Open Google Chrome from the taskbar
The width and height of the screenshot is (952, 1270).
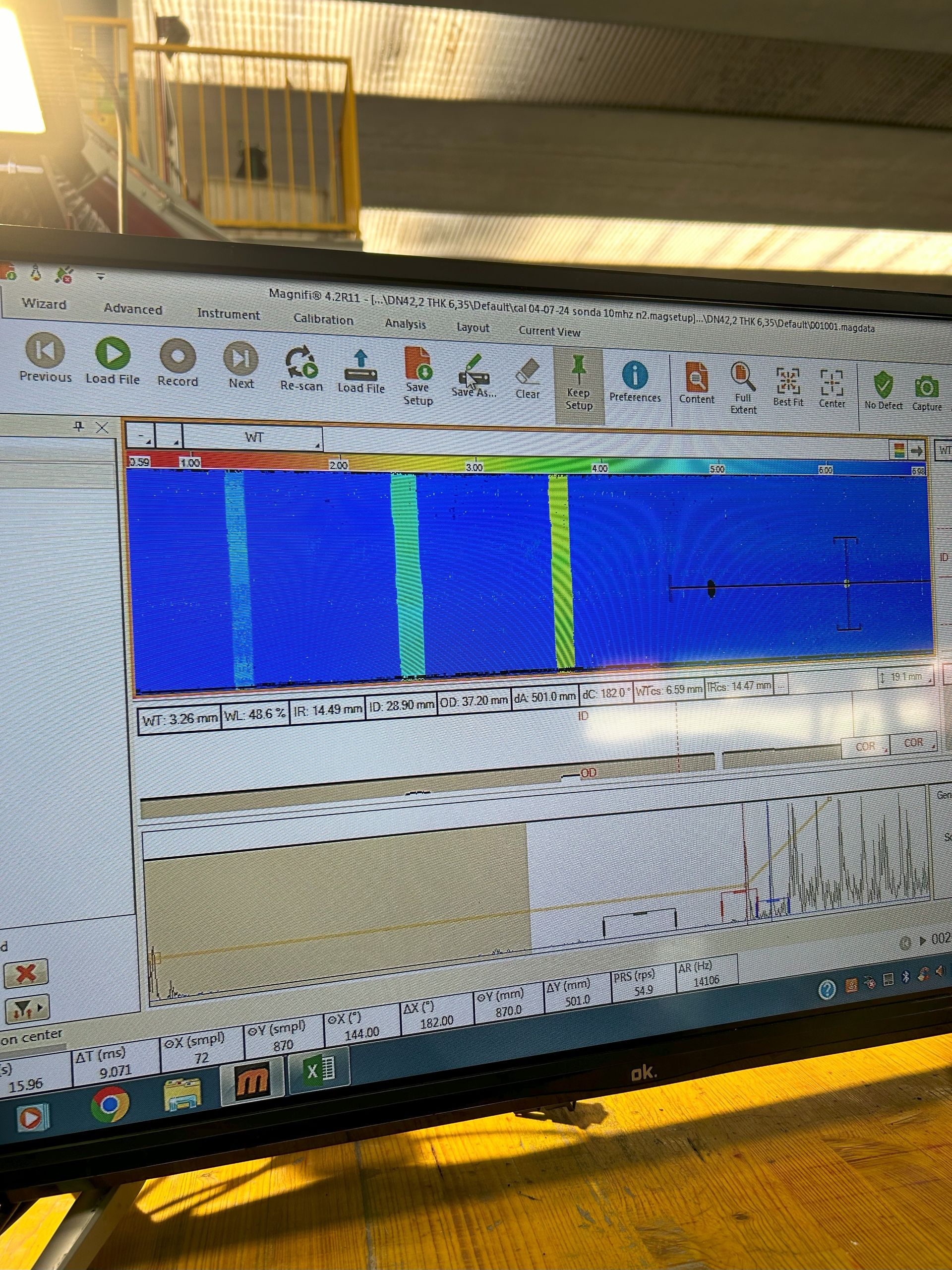tap(110, 1105)
